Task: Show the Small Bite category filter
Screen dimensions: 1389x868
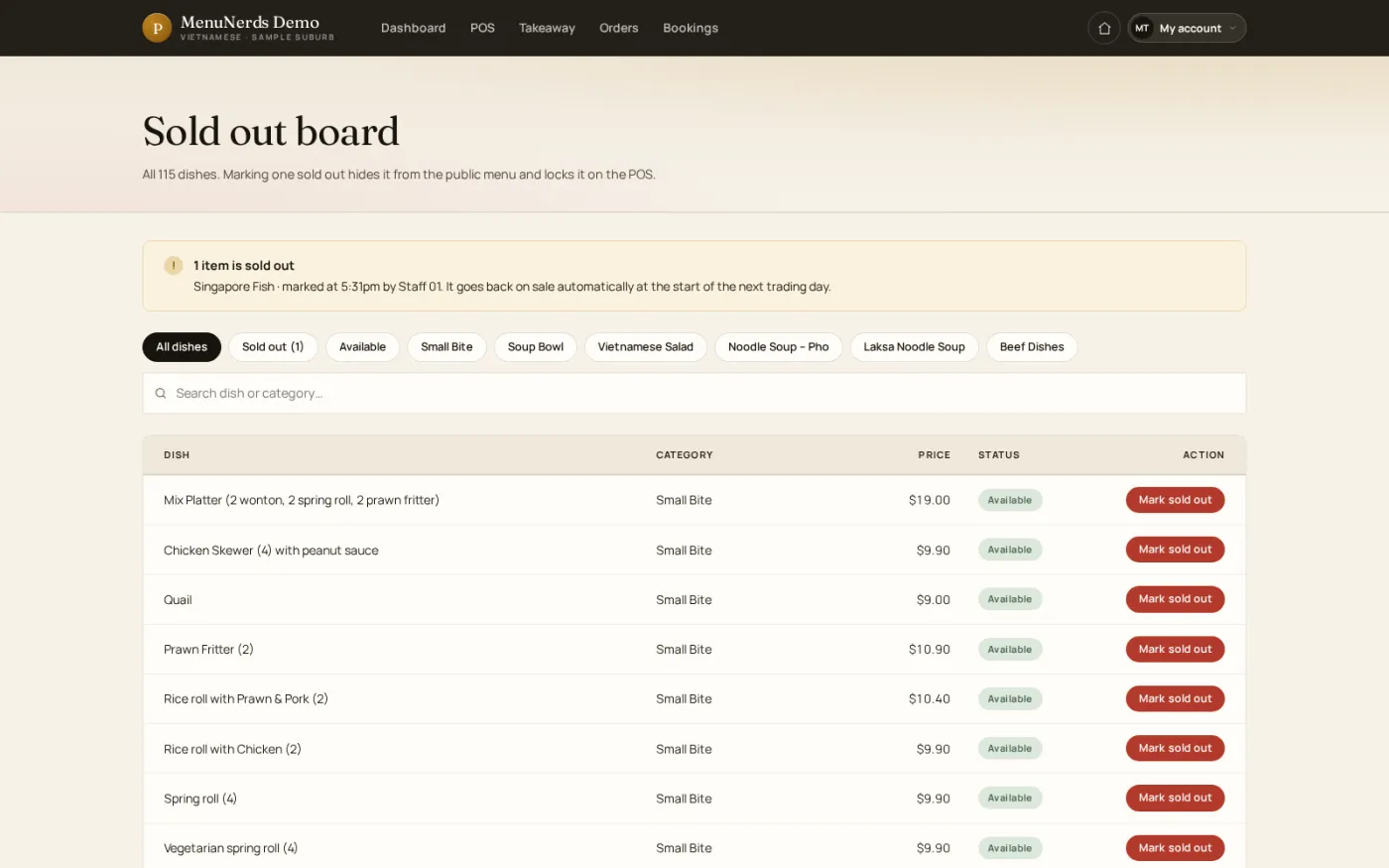Action: (x=446, y=347)
